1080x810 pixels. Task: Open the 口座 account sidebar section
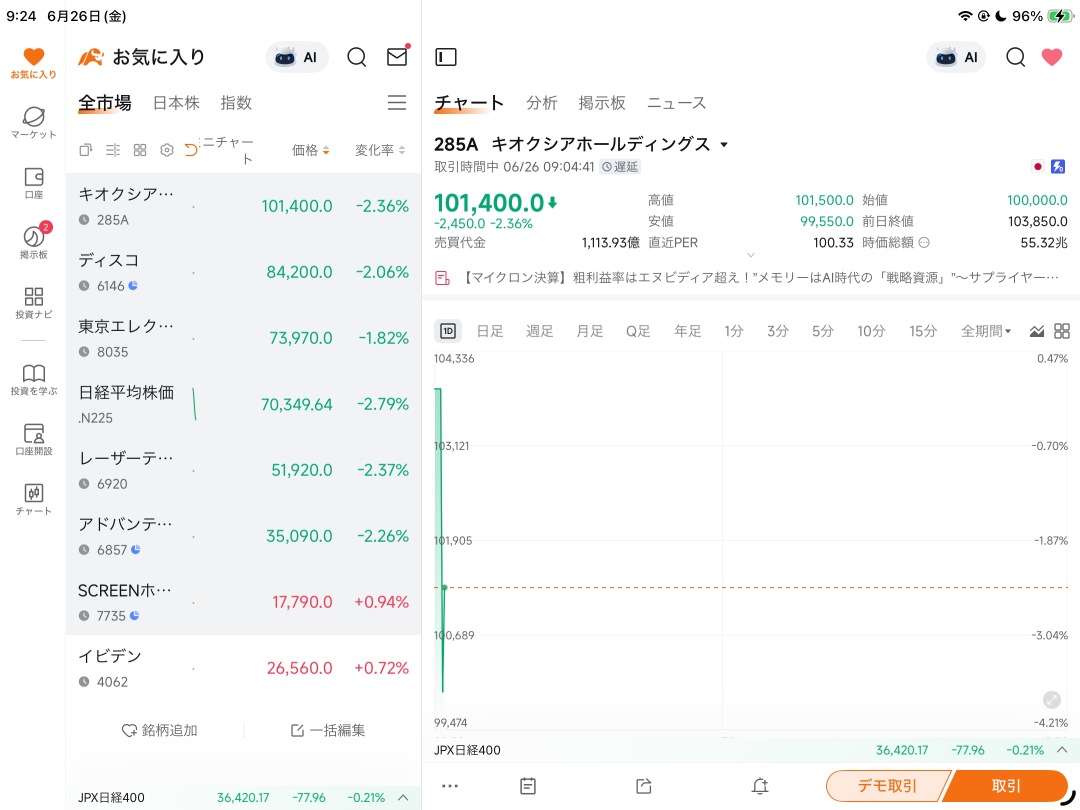[33, 183]
